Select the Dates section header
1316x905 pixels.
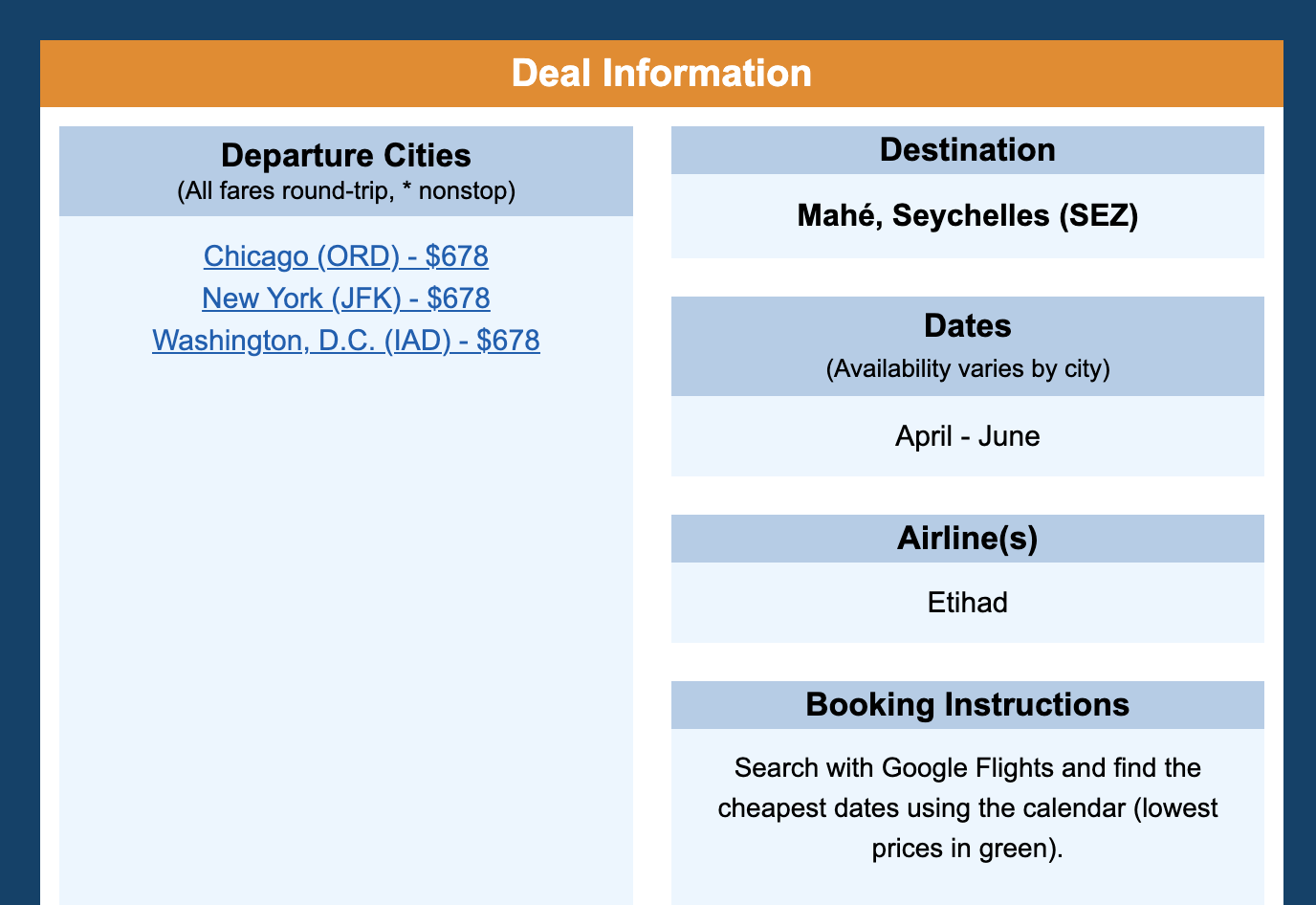(967, 325)
